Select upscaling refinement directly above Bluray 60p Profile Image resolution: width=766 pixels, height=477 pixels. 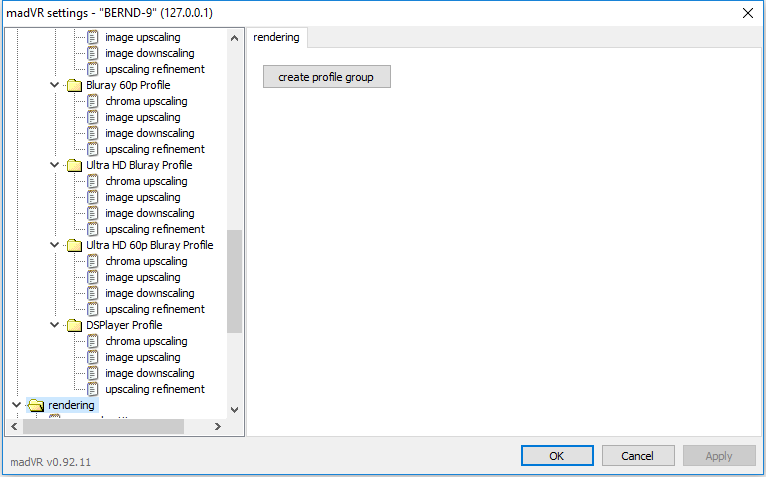[x=155, y=69]
